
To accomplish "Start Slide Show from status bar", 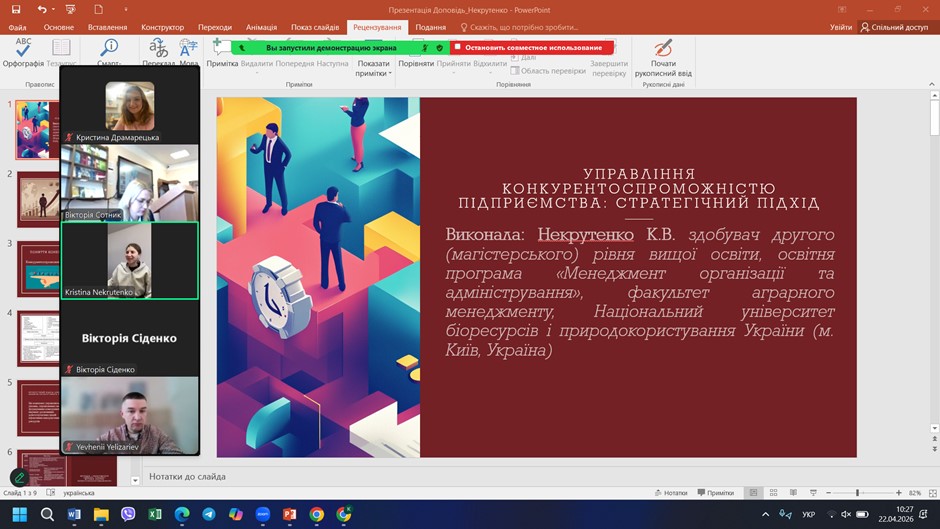I will click(813, 492).
